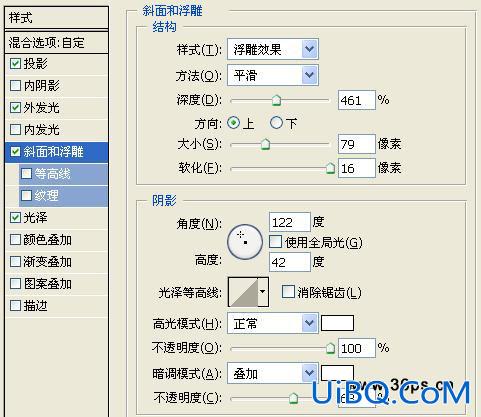This screenshot has width=481, height=417.
Task: Uncheck the 外发光 checkbox
Action: [15, 108]
